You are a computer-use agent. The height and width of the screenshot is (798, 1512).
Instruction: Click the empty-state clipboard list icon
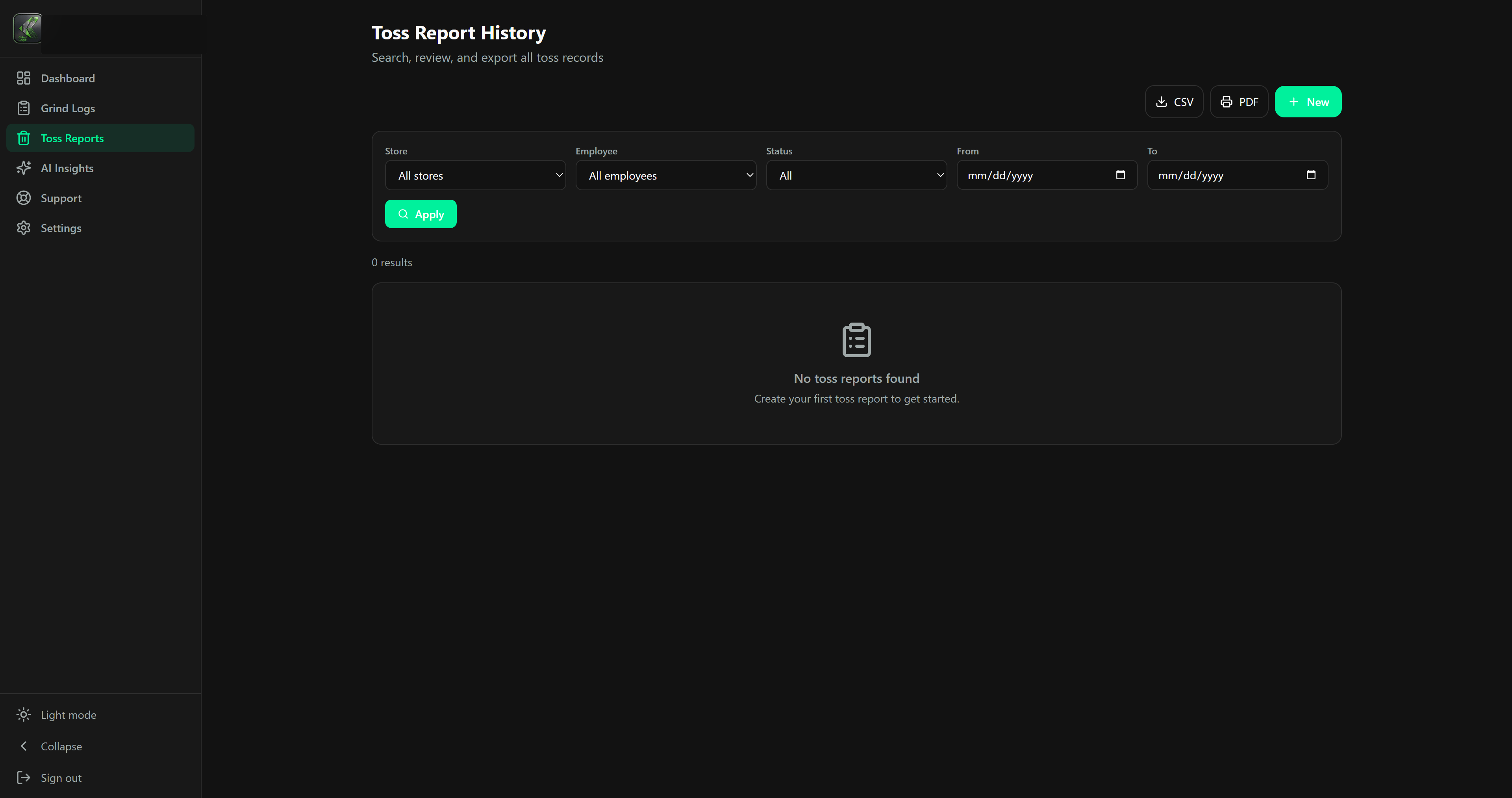pyautogui.click(x=856, y=340)
